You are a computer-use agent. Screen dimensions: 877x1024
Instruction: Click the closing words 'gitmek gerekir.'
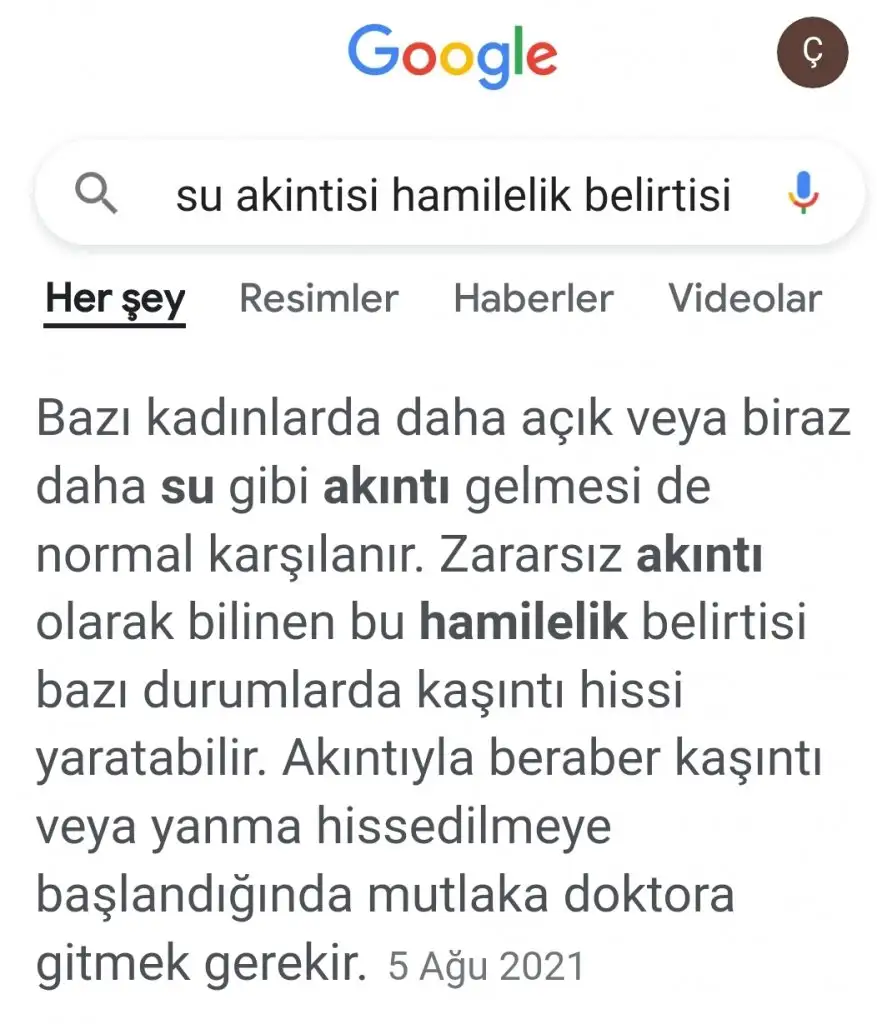pos(201,965)
